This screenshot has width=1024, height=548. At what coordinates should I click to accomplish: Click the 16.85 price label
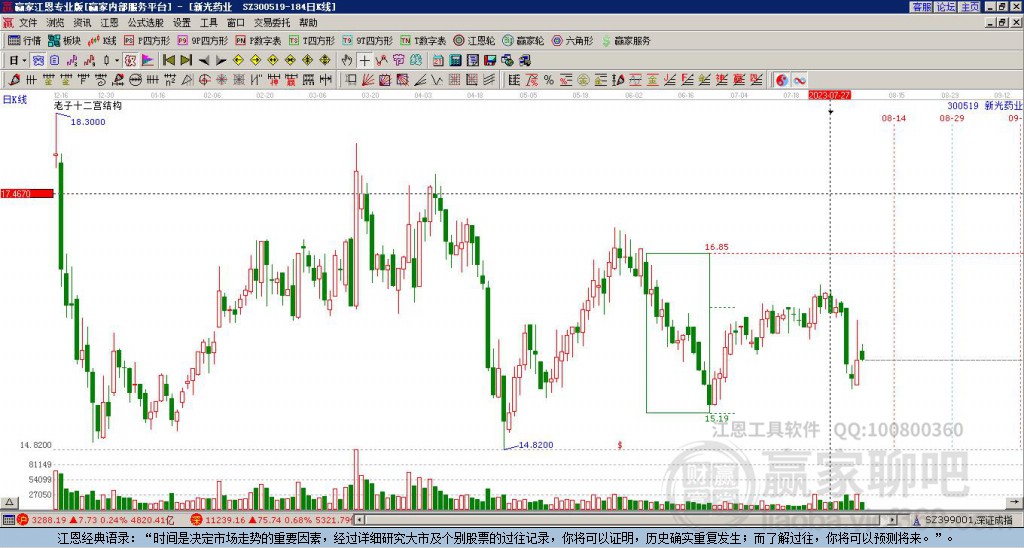(716, 247)
